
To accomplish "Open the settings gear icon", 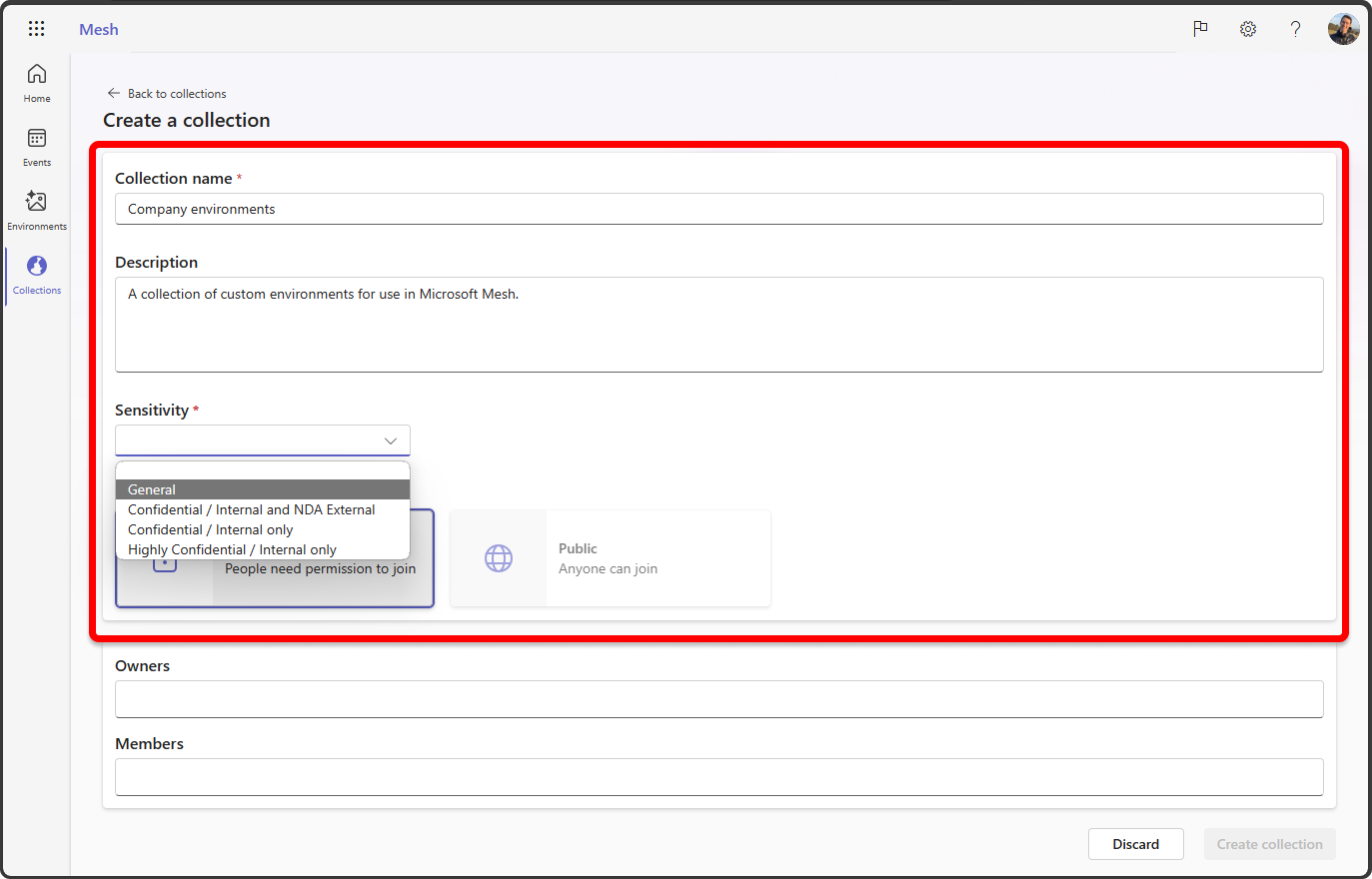I will (1248, 29).
